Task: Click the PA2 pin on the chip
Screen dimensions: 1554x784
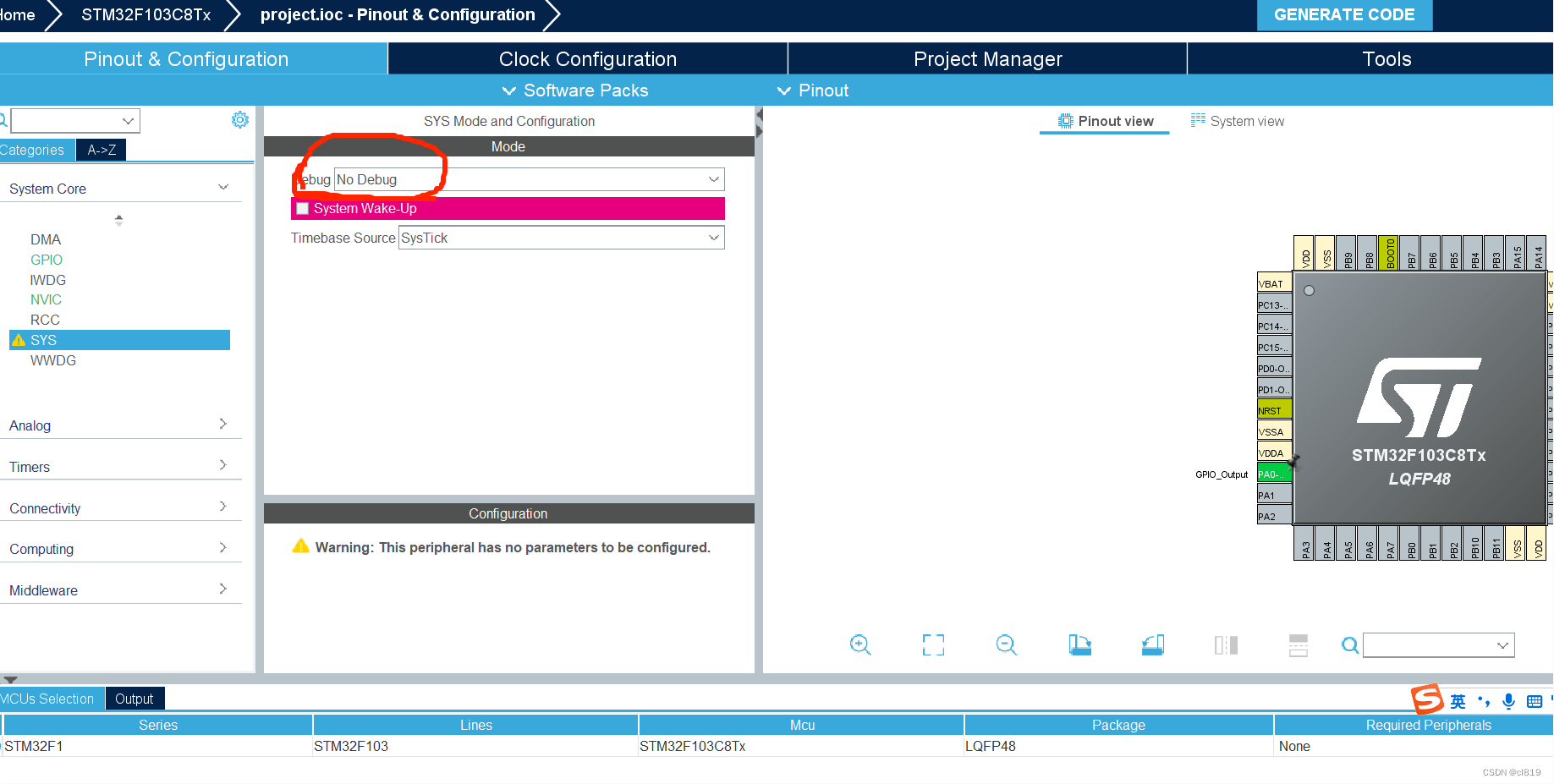Action: [x=1274, y=516]
